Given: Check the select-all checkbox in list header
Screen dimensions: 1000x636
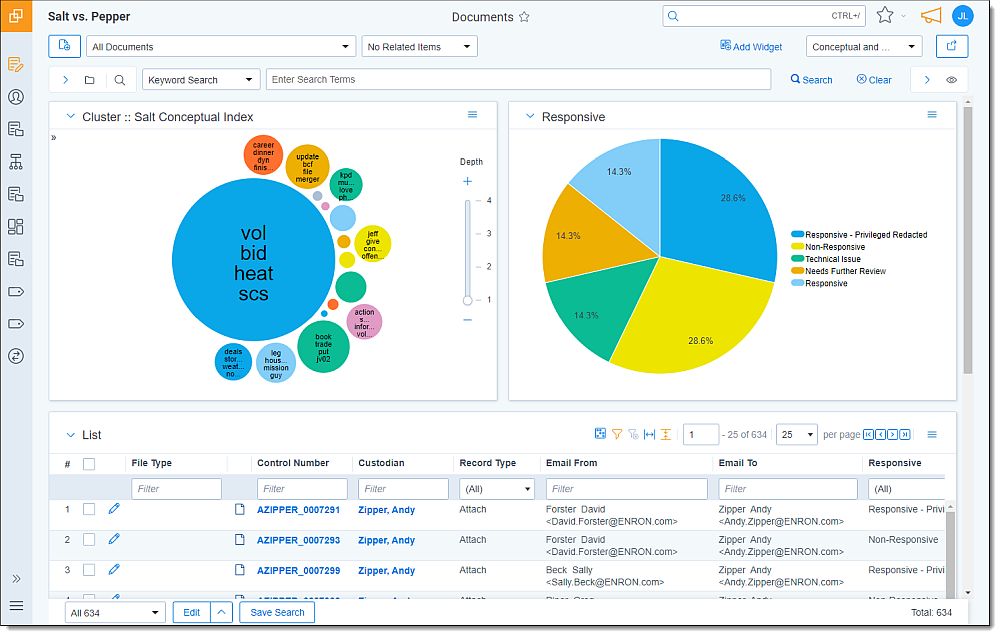Looking at the screenshot, I should (89, 463).
